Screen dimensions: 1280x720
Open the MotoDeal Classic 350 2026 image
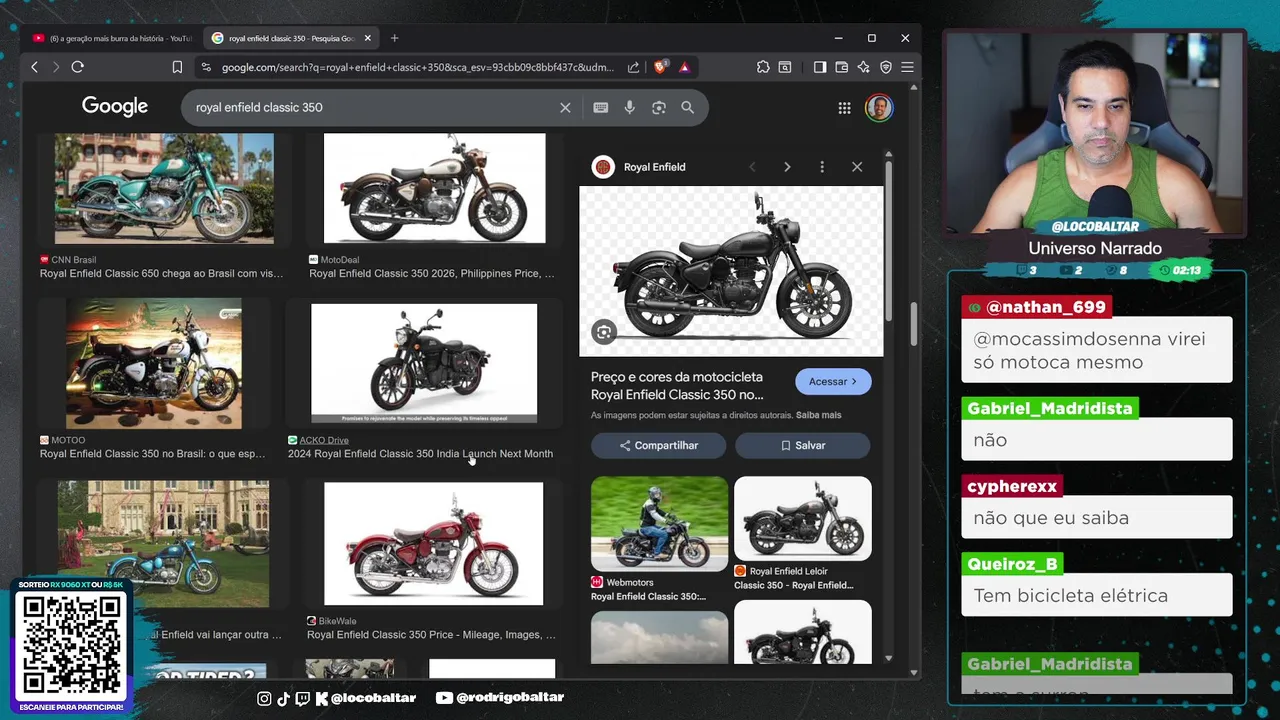pyautogui.click(x=435, y=189)
